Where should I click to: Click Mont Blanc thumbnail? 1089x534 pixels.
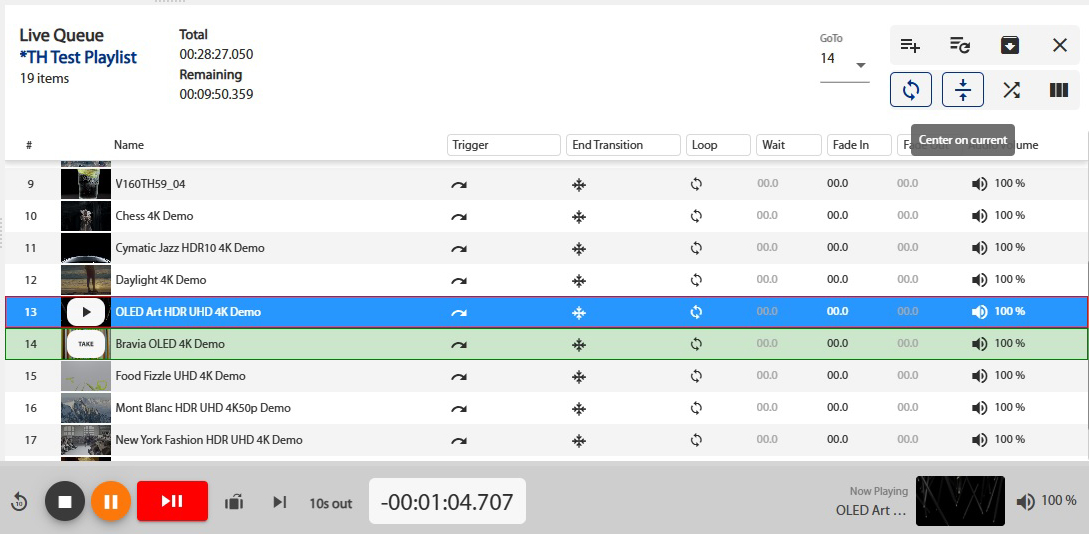(x=86, y=408)
